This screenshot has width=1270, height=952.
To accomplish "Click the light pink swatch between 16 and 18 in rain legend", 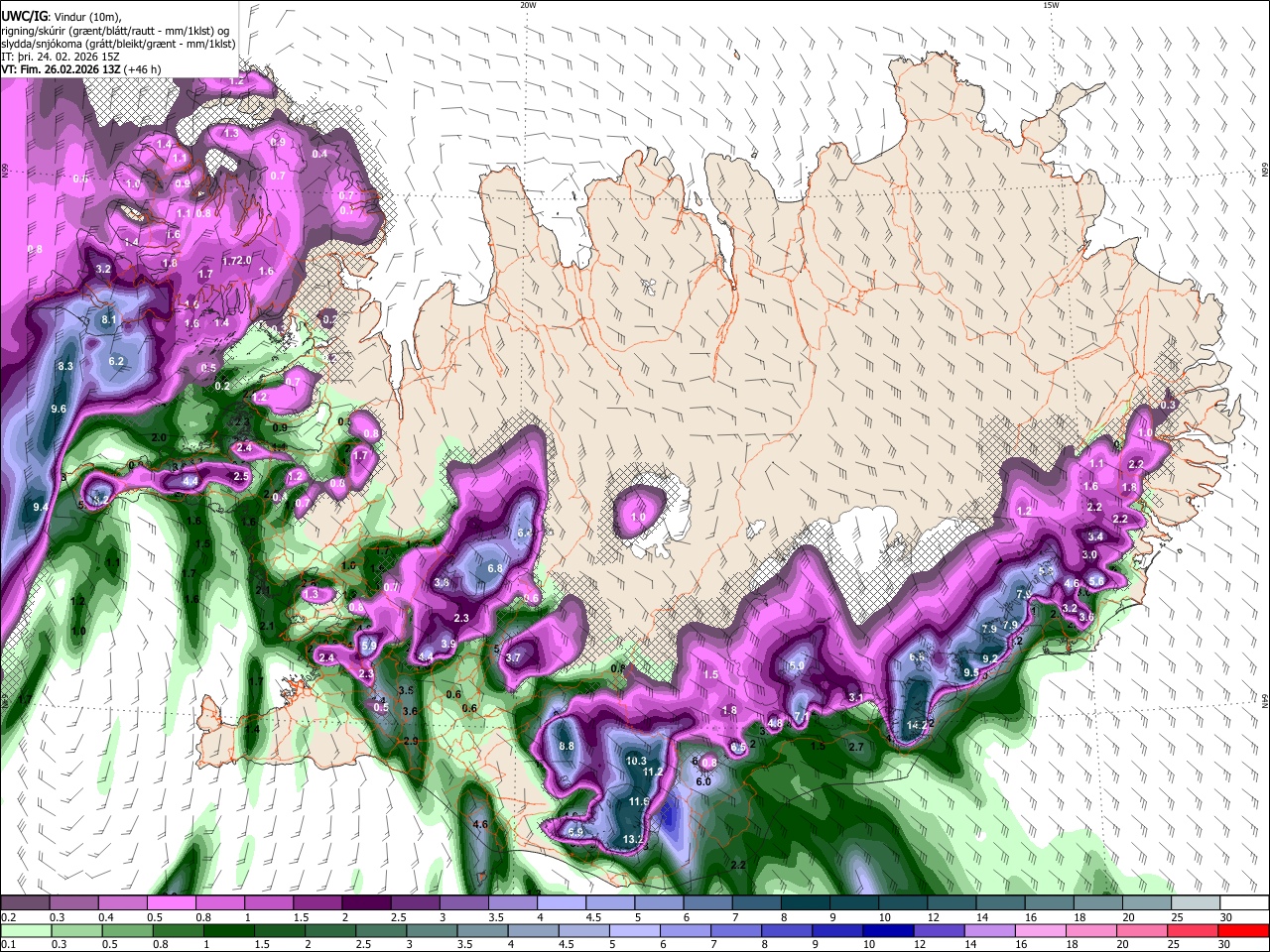I will tap(1039, 930).
